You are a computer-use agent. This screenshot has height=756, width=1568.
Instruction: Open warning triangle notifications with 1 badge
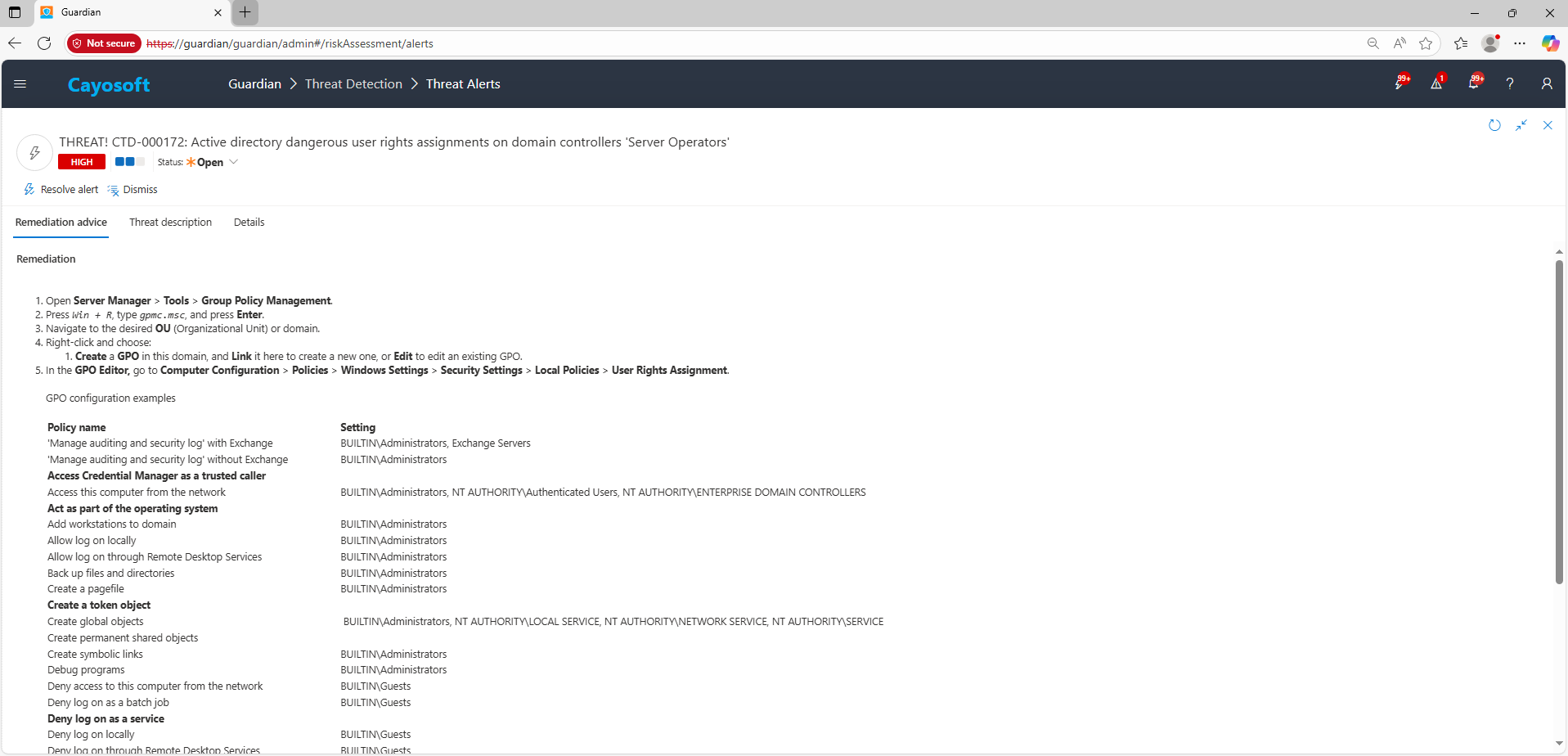1436,83
